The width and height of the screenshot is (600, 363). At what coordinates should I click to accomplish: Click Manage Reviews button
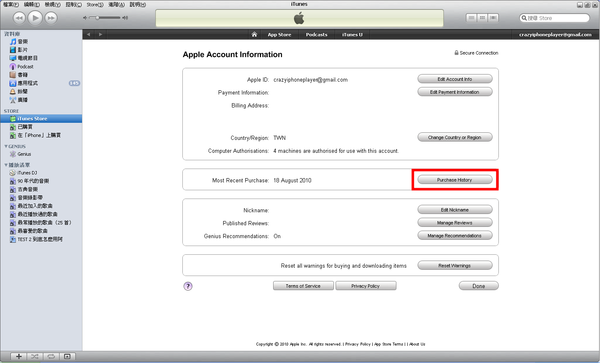(455, 223)
